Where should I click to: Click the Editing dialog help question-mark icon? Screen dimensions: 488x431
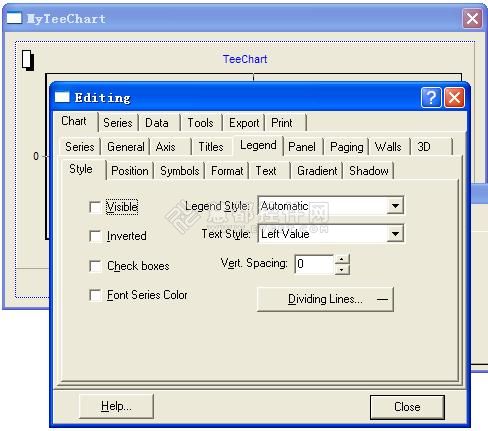point(431,98)
